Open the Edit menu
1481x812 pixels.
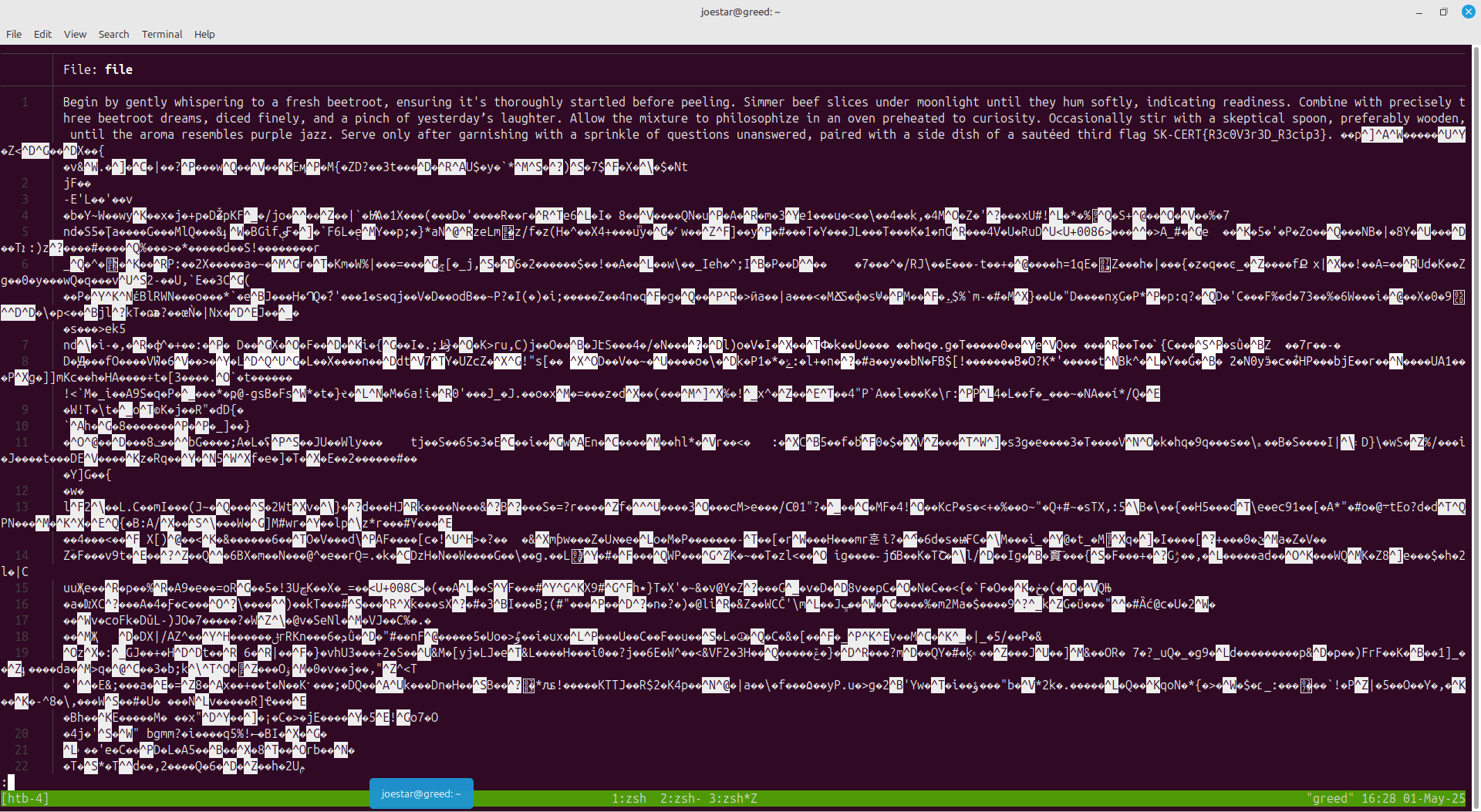pos(42,34)
